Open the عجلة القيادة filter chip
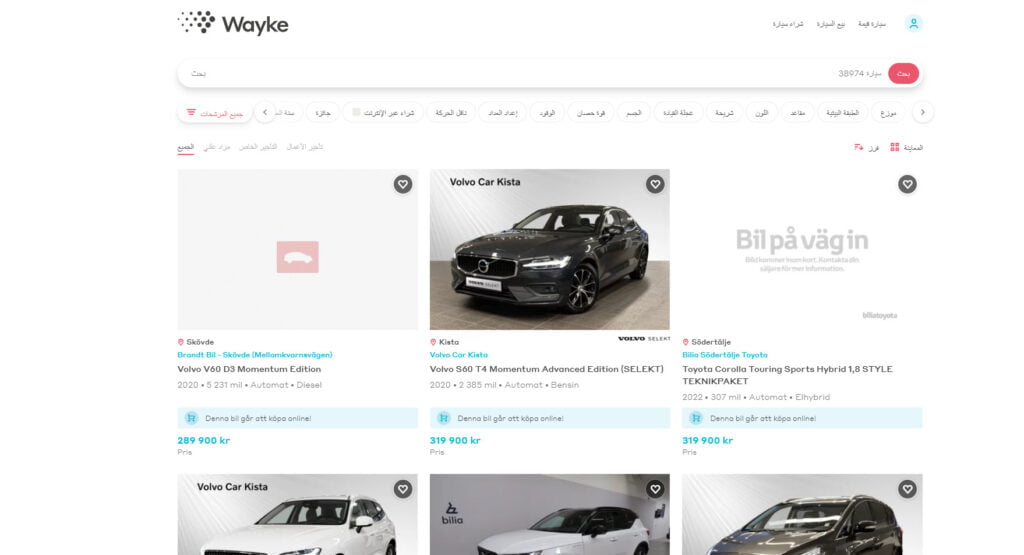 (678, 112)
